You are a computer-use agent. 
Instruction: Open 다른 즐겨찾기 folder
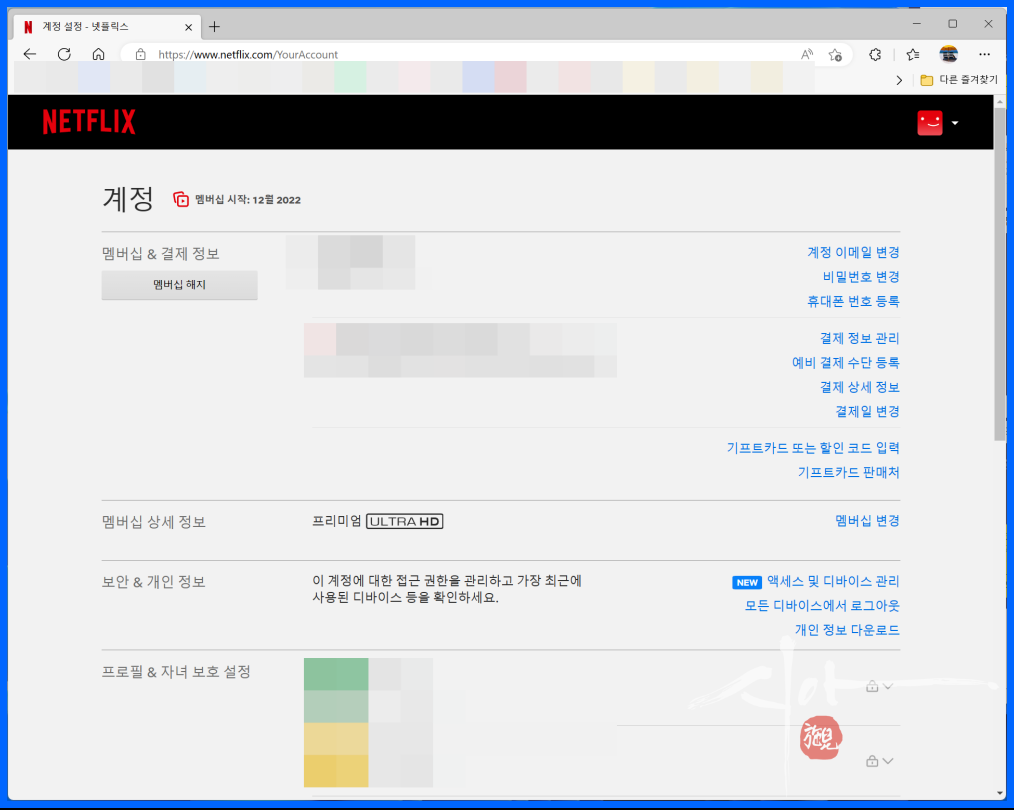coord(959,80)
